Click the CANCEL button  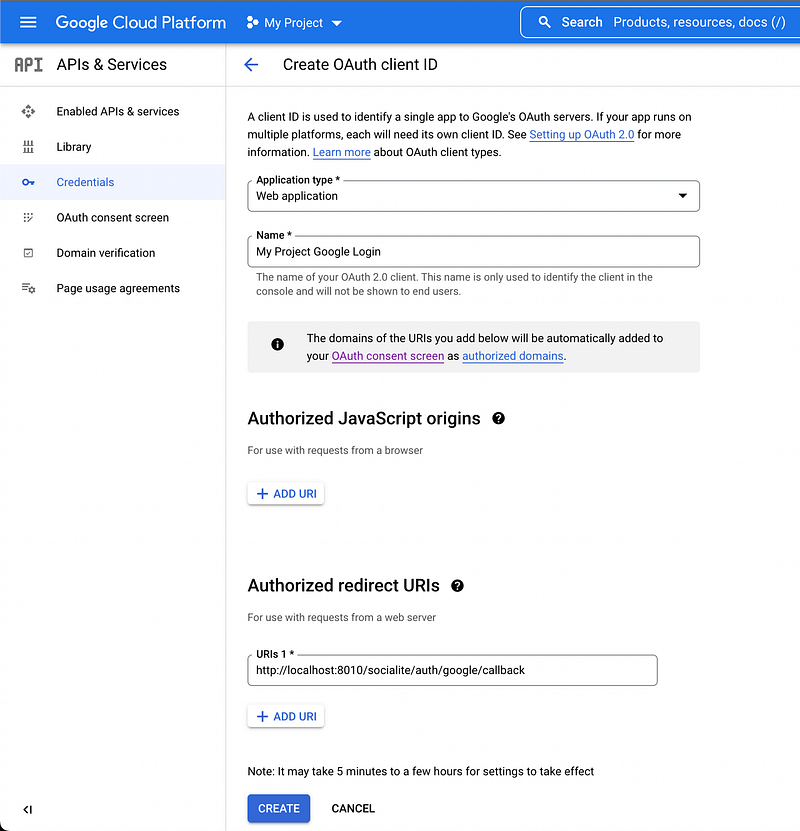click(353, 808)
